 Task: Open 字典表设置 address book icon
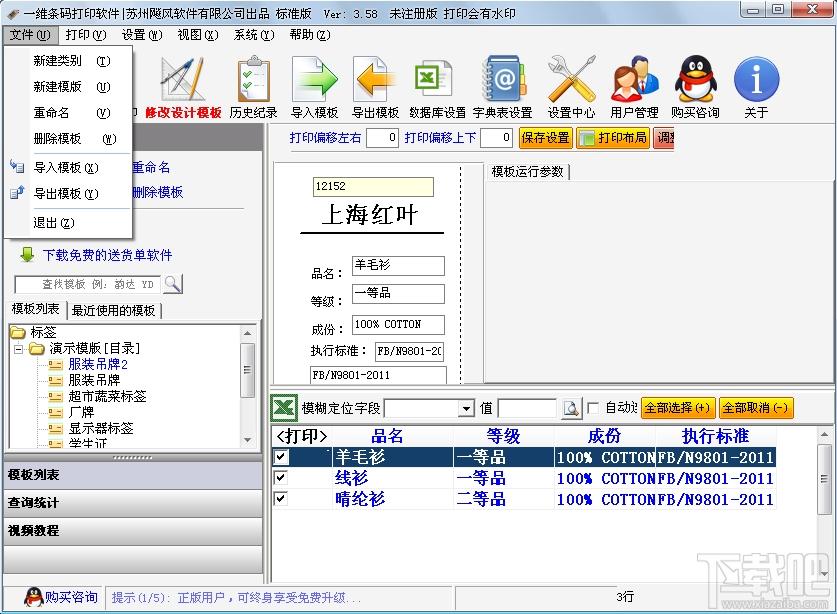pos(503,79)
